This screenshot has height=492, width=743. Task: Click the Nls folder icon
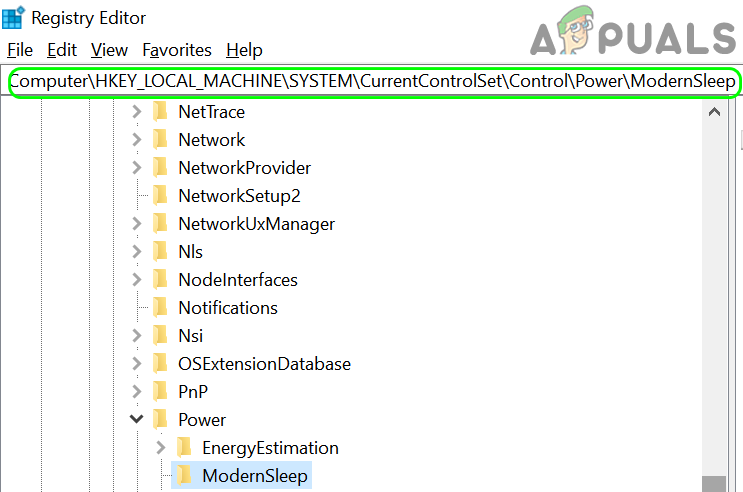tap(160, 251)
